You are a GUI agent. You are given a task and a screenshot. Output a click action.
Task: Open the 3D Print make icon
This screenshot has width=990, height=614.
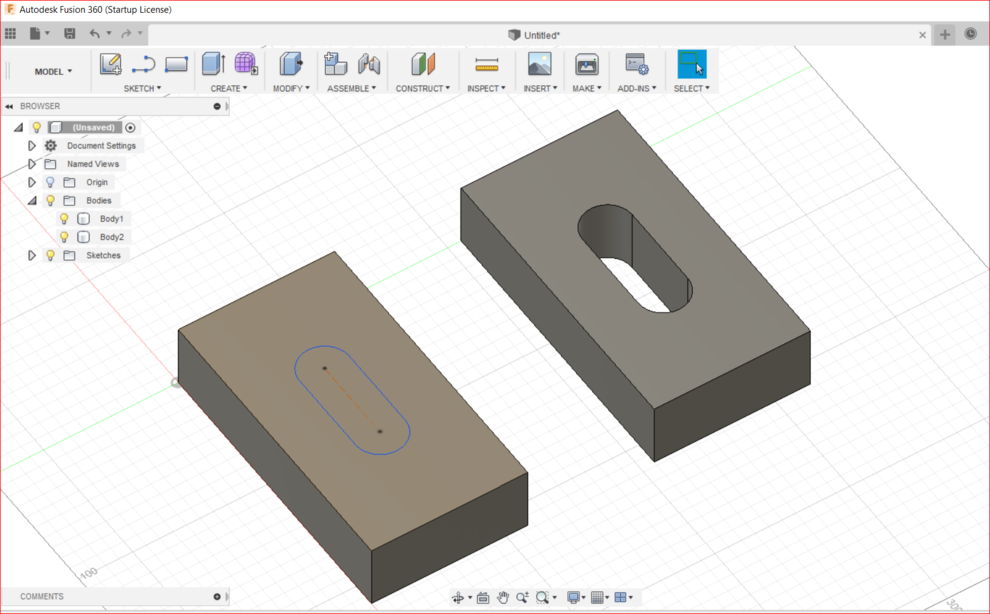(x=587, y=64)
